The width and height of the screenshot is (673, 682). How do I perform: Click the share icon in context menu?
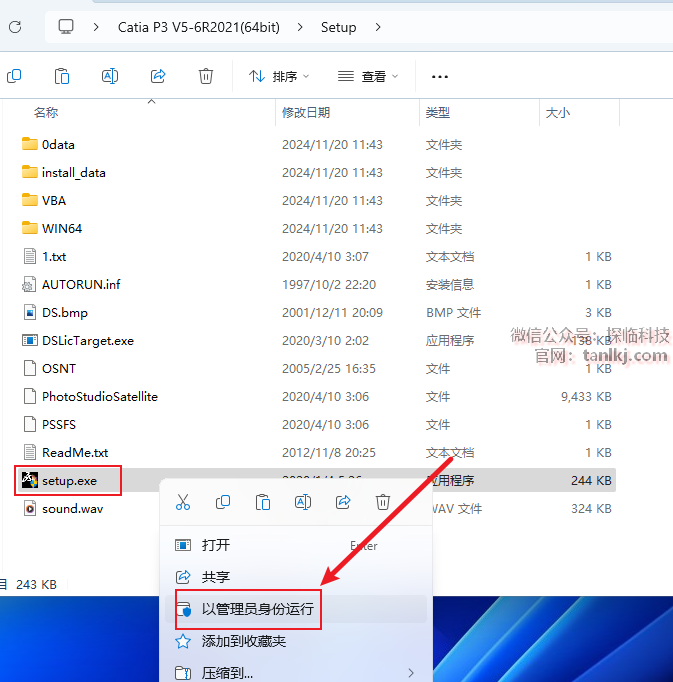[343, 502]
